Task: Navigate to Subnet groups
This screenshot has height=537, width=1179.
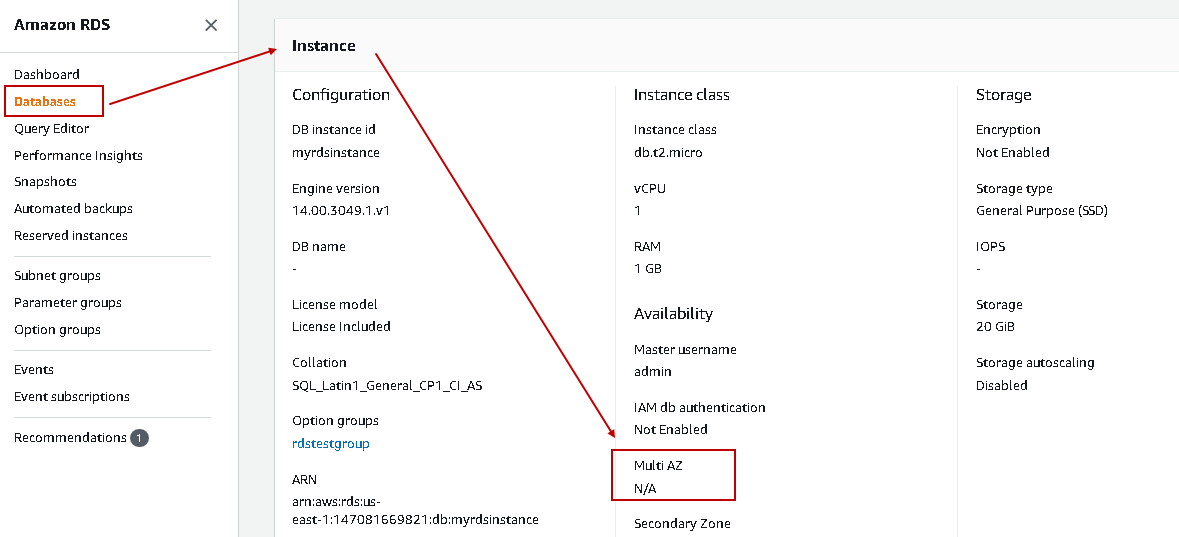Action: (x=57, y=276)
